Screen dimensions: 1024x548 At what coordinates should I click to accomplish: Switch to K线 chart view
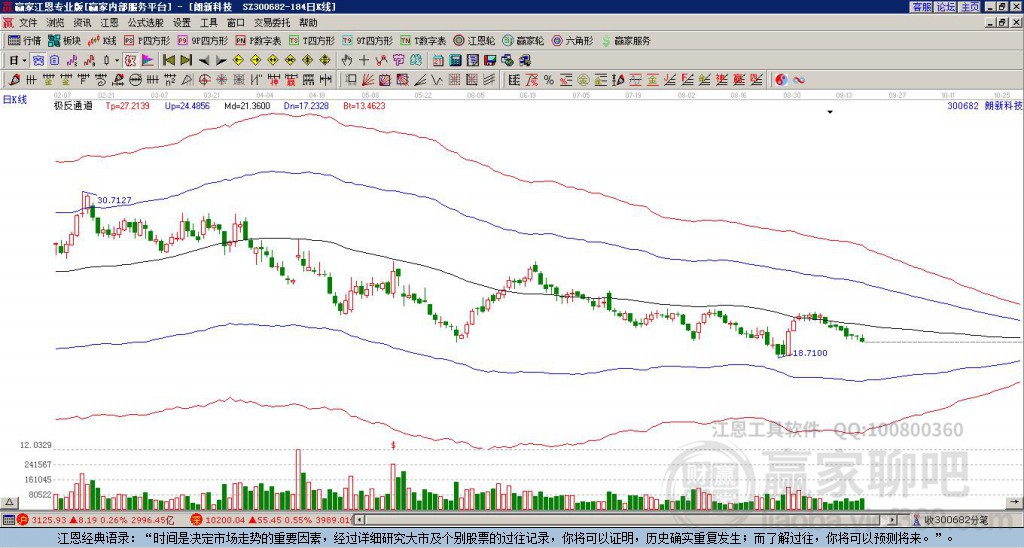(x=102, y=40)
